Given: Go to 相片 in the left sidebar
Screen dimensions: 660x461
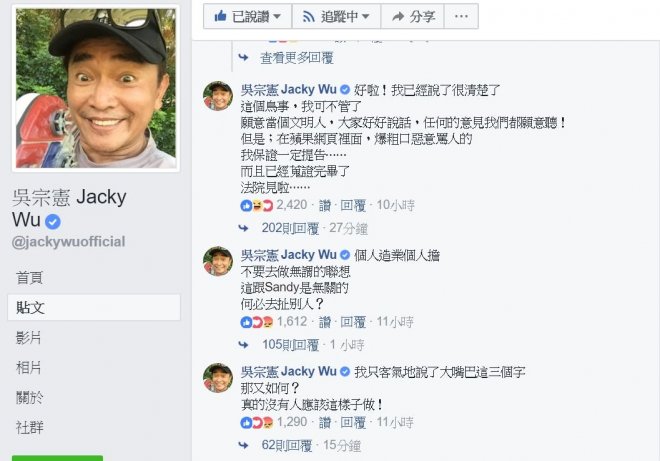Looking at the screenshot, I should pos(28,368).
